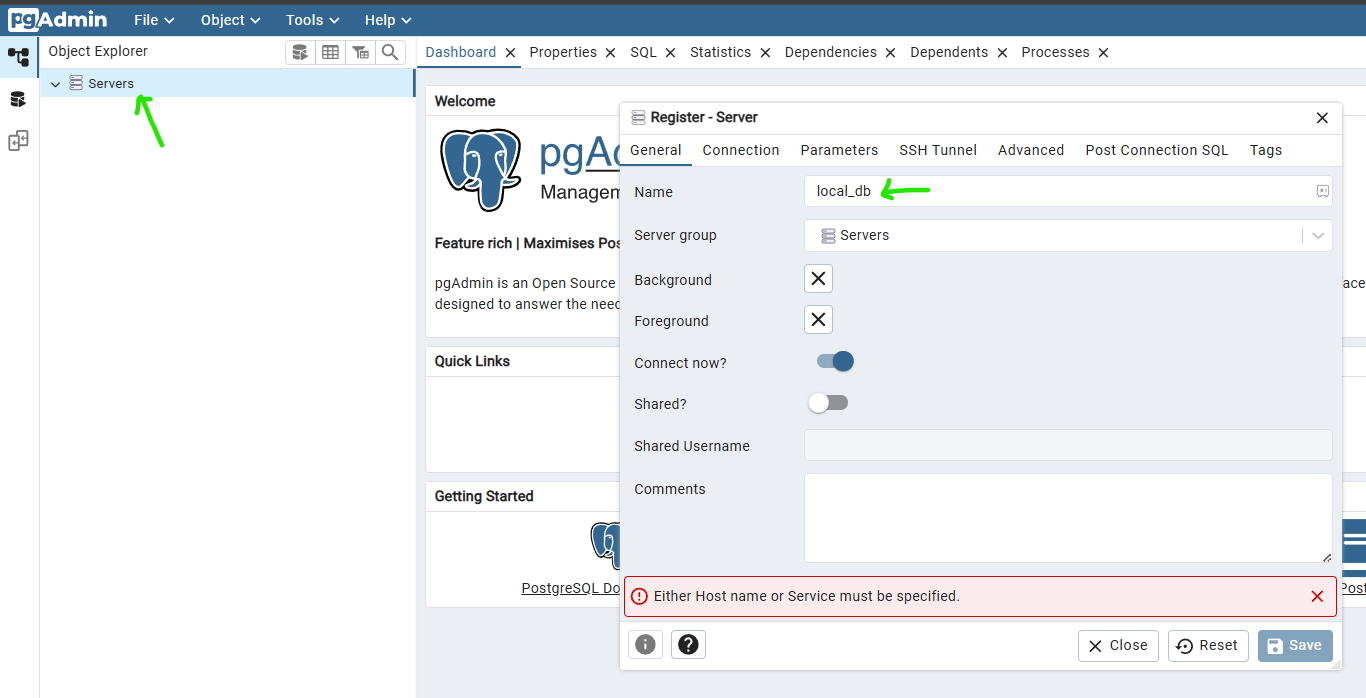Dismiss the host name error message

click(1317, 596)
